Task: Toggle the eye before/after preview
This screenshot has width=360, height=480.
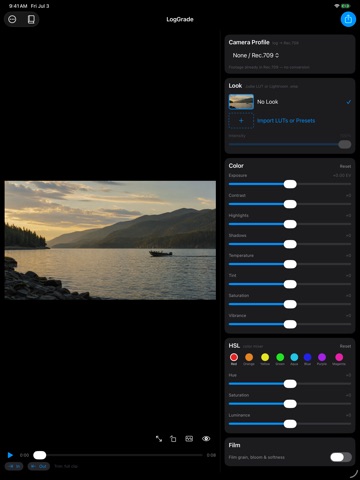Action: pyautogui.click(x=206, y=439)
